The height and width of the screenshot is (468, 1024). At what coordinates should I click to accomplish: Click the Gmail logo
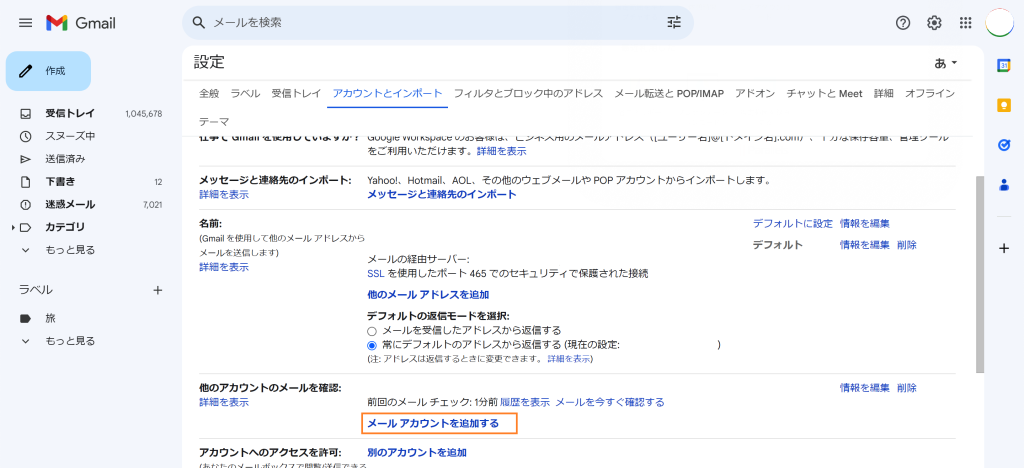(x=81, y=23)
